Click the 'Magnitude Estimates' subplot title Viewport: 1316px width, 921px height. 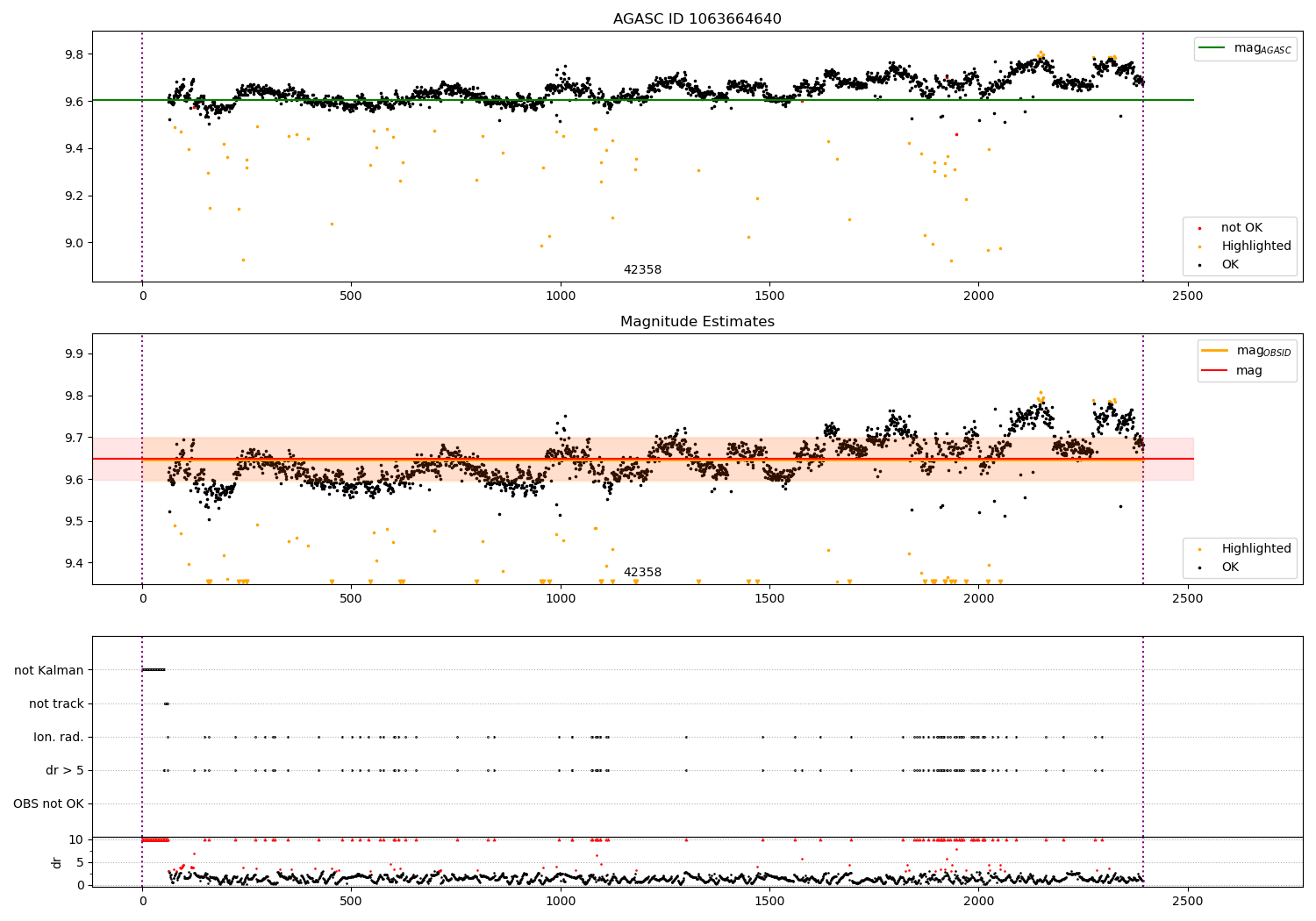(x=697, y=322)
